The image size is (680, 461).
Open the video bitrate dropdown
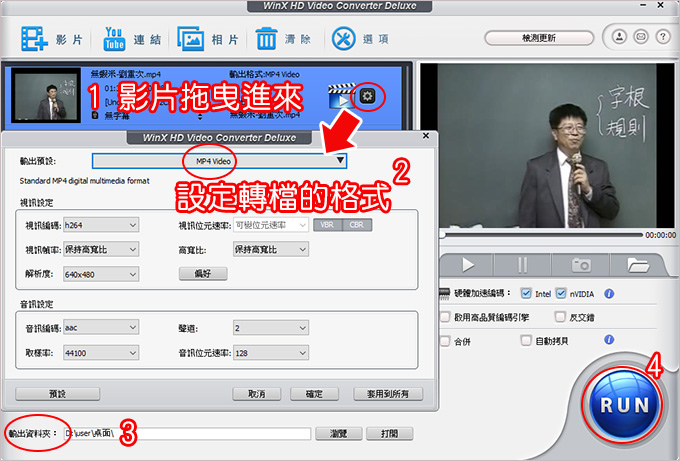[x=271, y=225]
